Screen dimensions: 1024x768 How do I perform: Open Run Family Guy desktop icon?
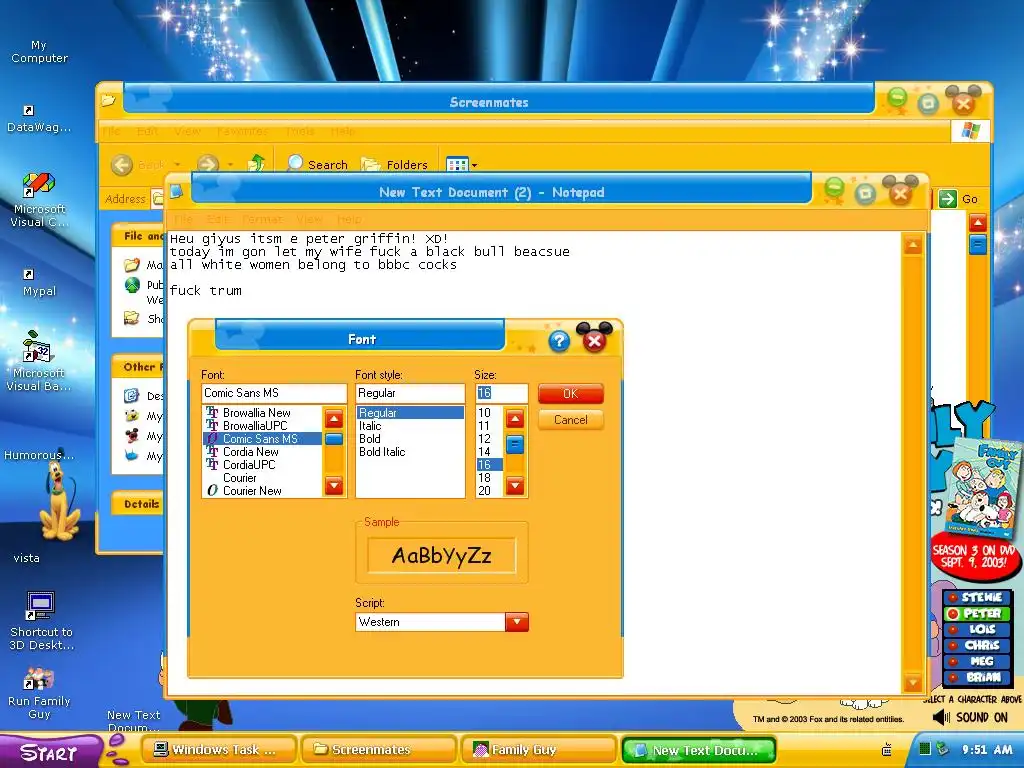click(x=39, y=694)
